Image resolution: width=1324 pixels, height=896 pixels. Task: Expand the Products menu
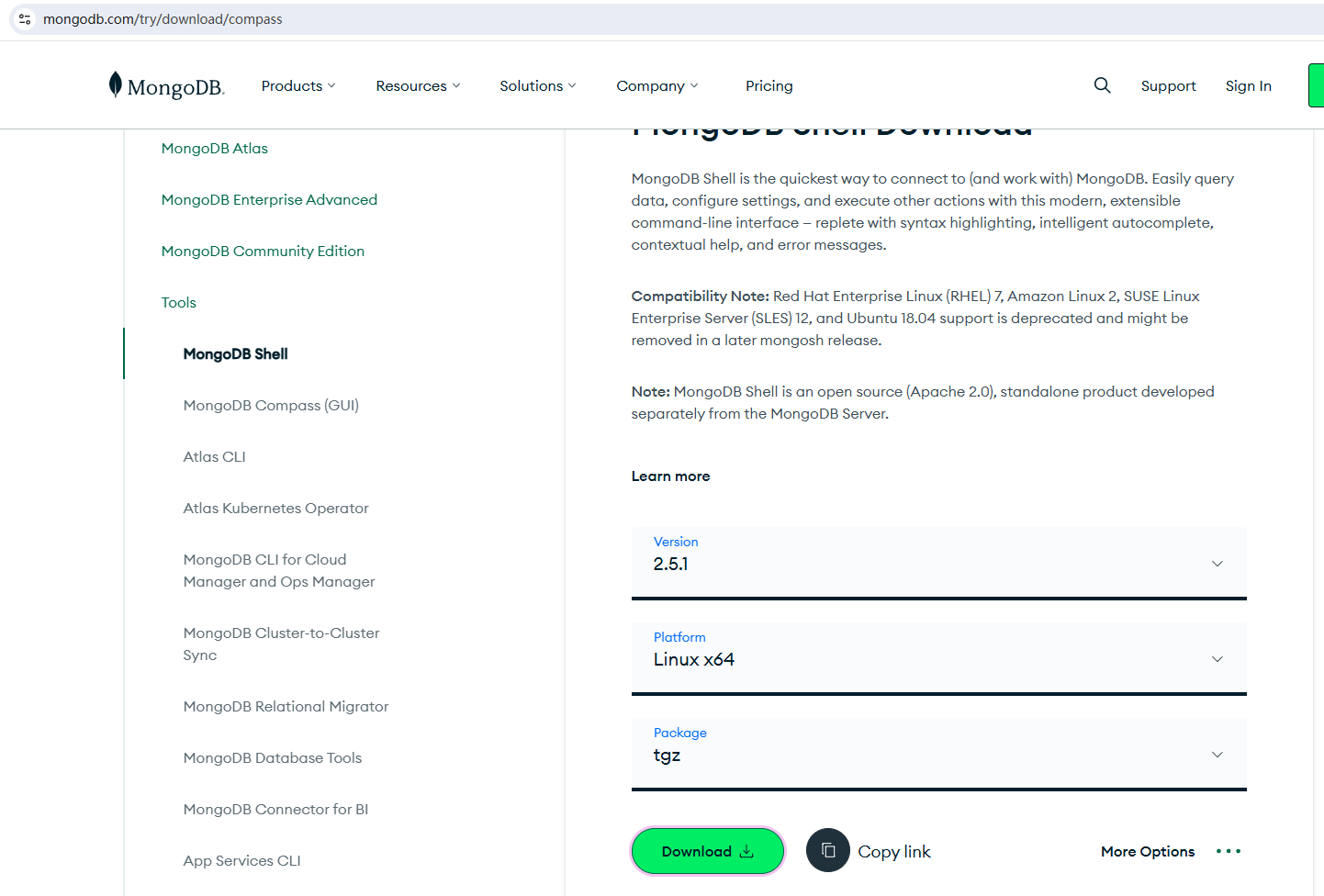[x=298, y=85]
